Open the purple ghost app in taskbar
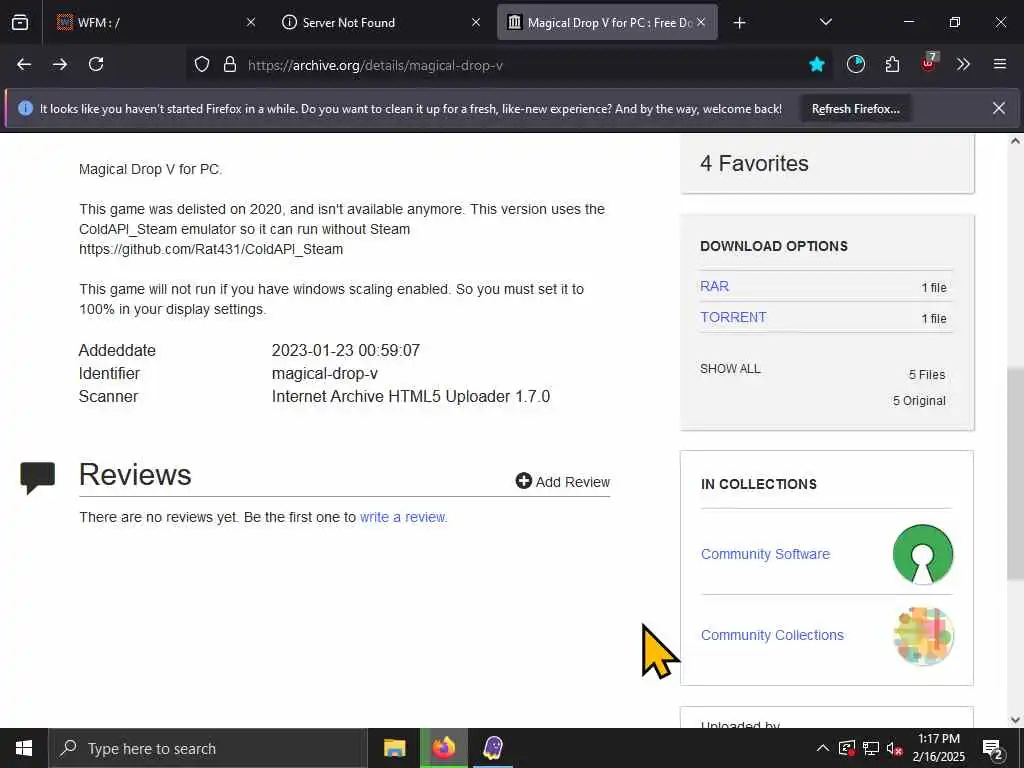The image size is (1024, 768). [493, 748]
